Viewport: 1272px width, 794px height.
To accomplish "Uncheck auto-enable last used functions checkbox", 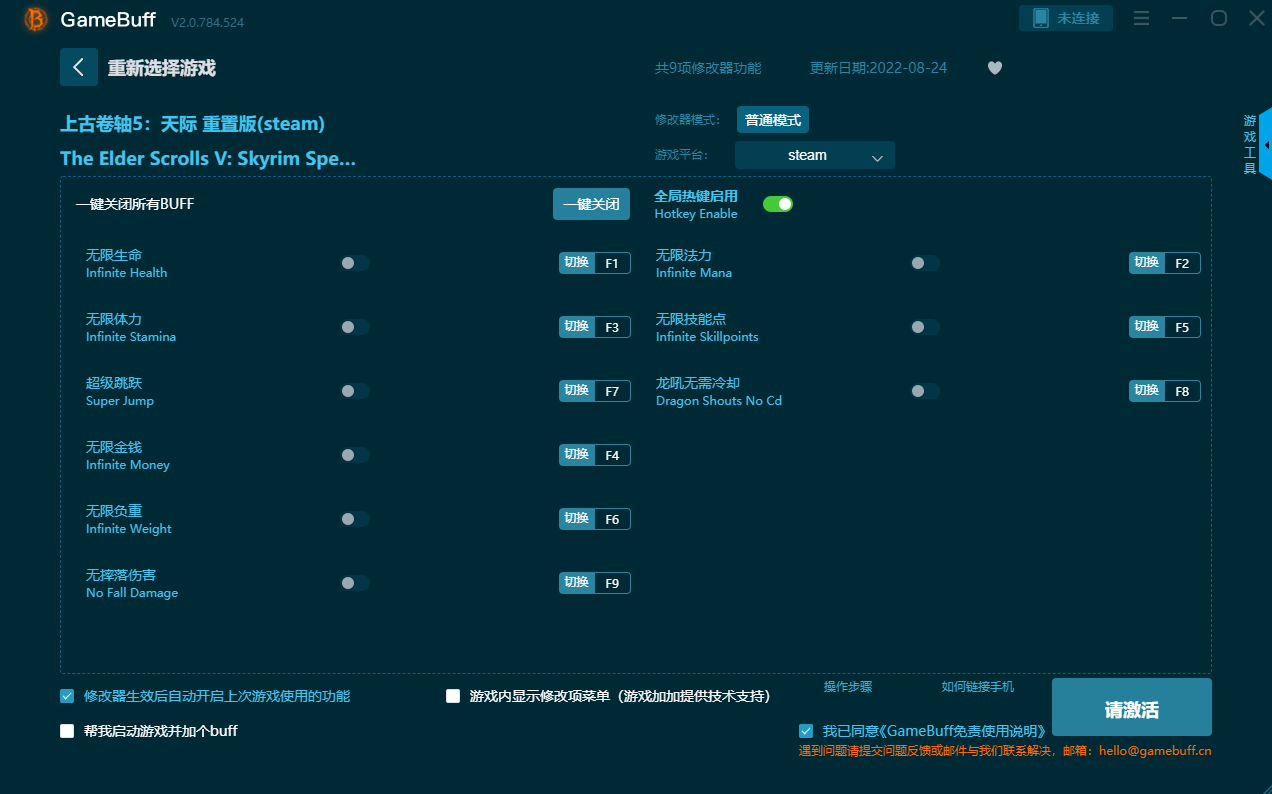I will [x=67, y=696].
